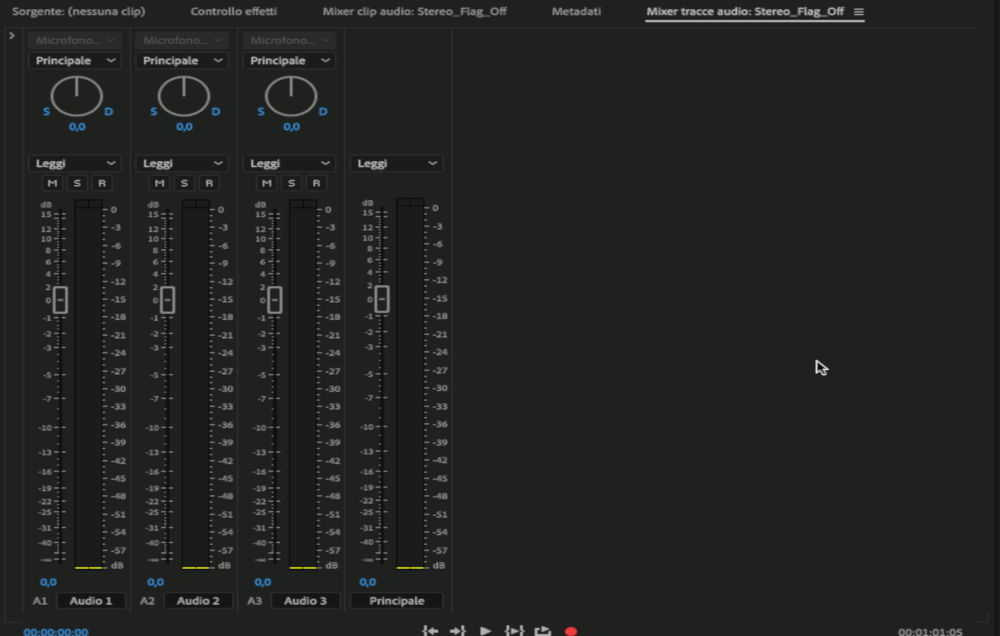The width and height of the screenshot is (1000, 636).
Task: Select Mixer tracce audio tab
Action: point(745,11)
